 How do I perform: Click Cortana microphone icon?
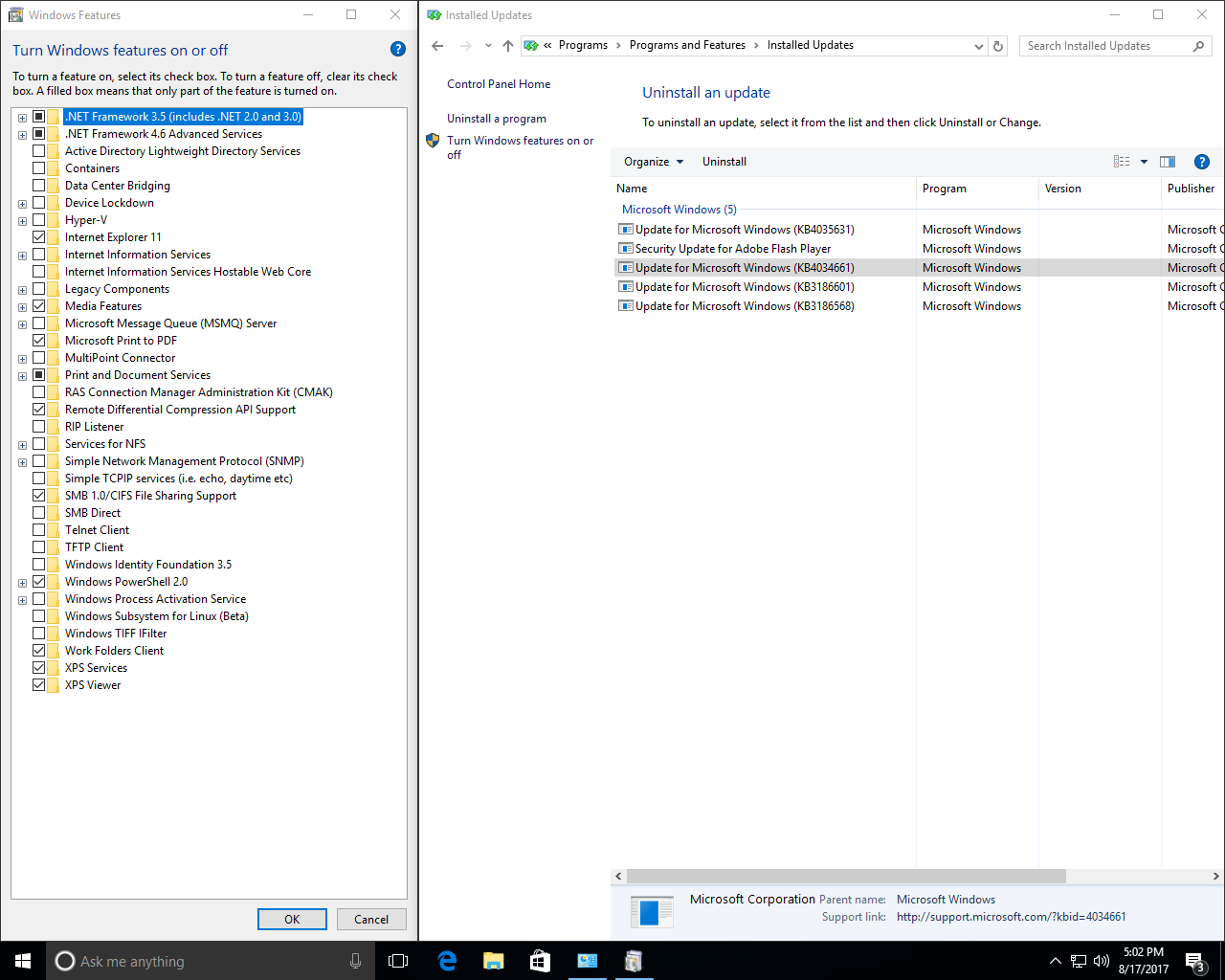coord(356,961)
